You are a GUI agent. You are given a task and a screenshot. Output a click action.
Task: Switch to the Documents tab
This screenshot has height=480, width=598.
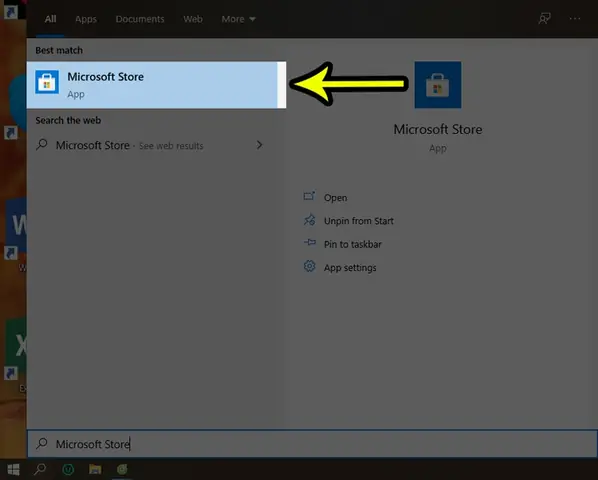[140, 19]
